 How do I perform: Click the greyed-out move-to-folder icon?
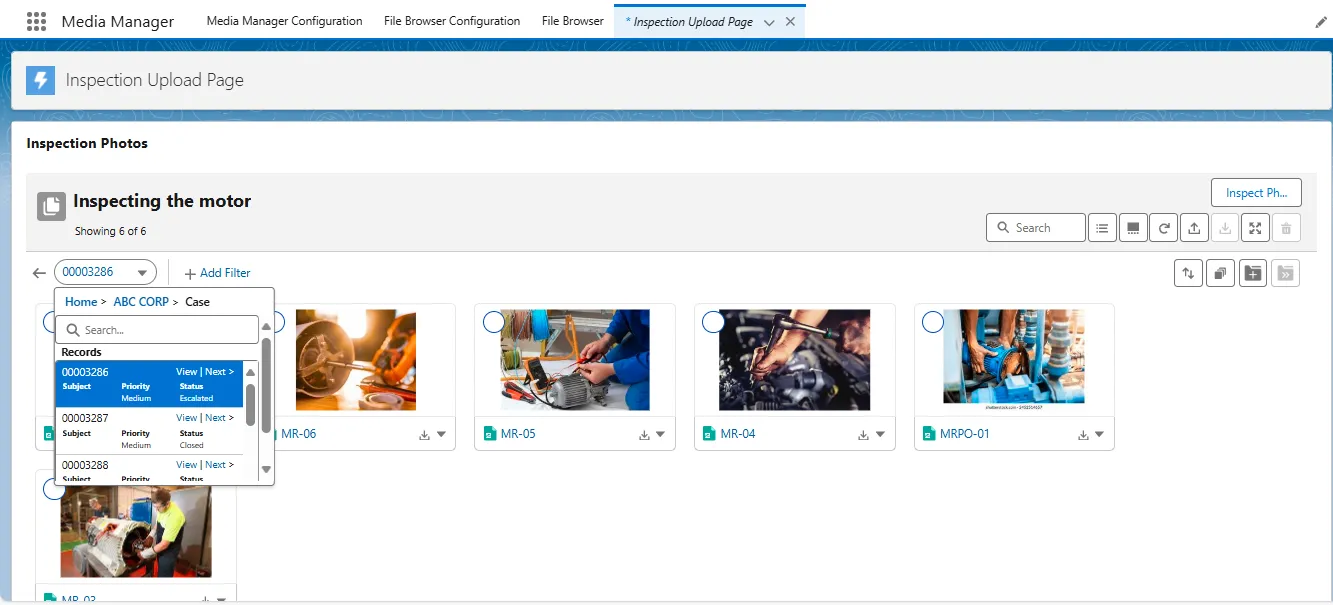tap(1286, 273)
